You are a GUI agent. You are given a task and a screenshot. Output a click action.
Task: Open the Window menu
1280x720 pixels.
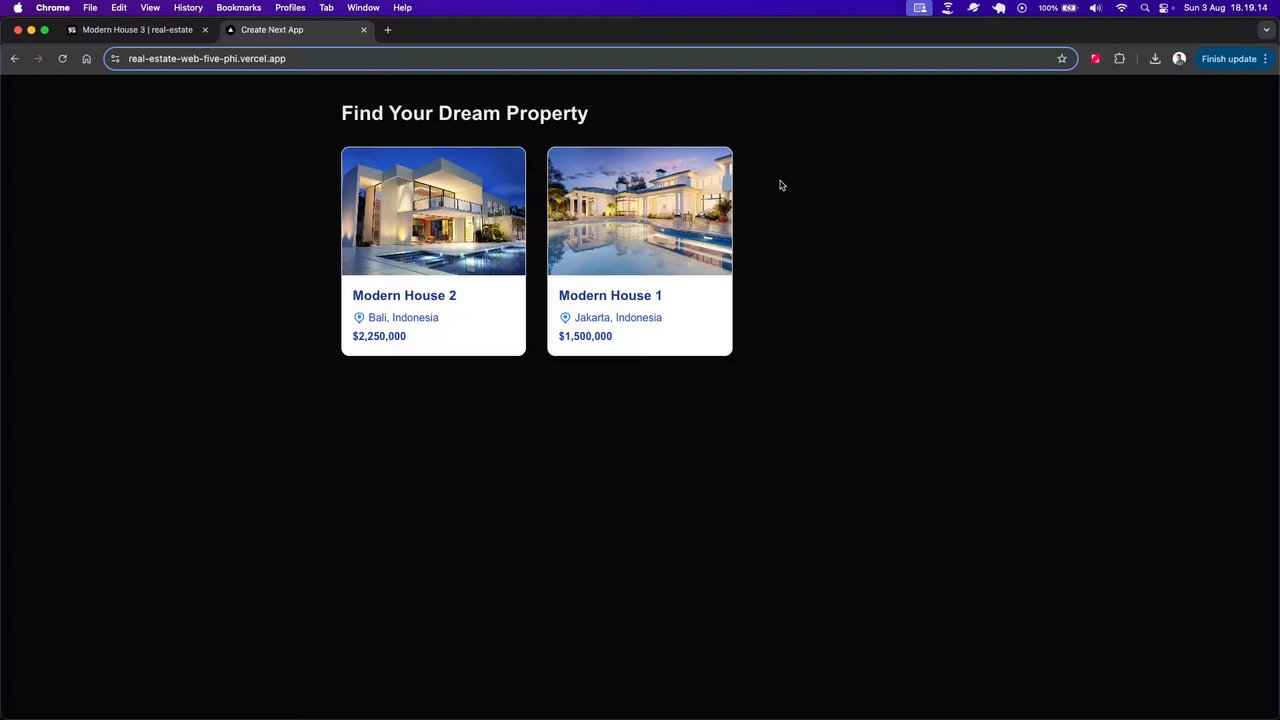coord(363,8)
